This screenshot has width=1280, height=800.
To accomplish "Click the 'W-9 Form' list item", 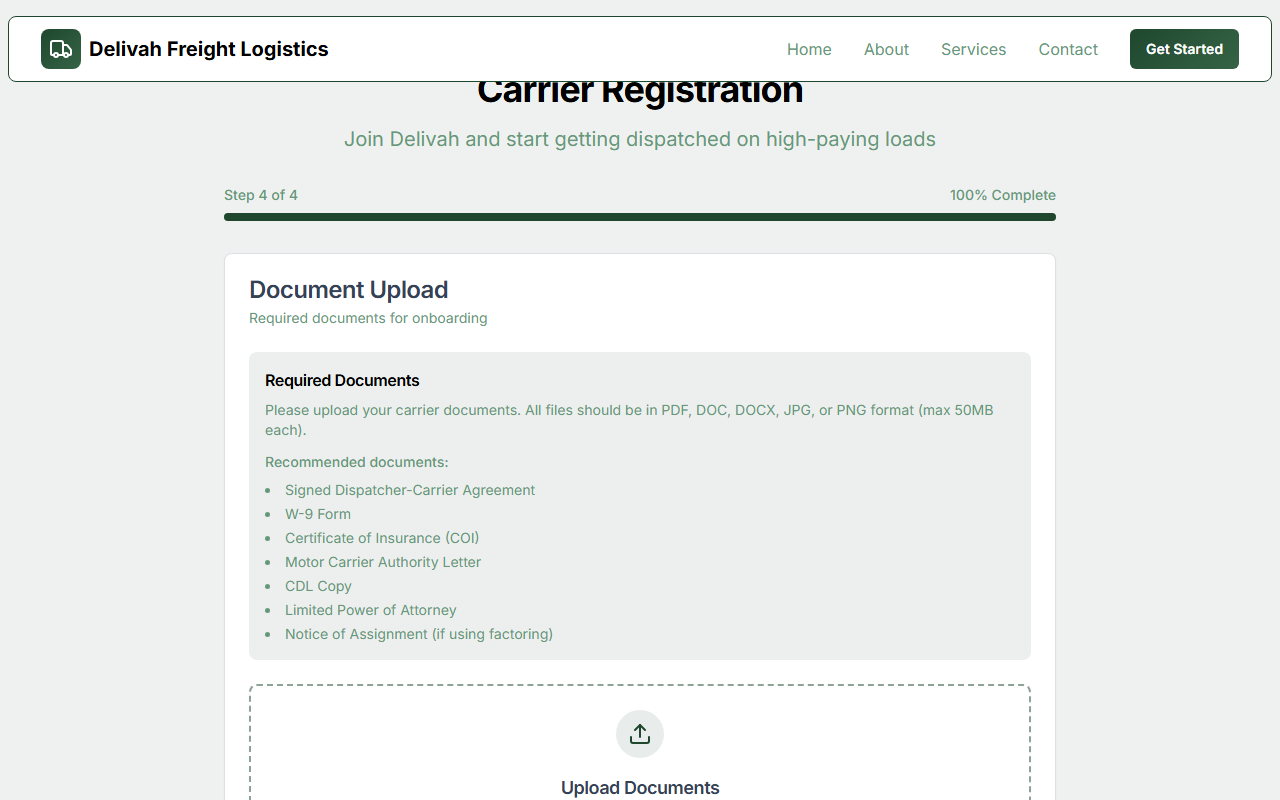I will point(318,514).
